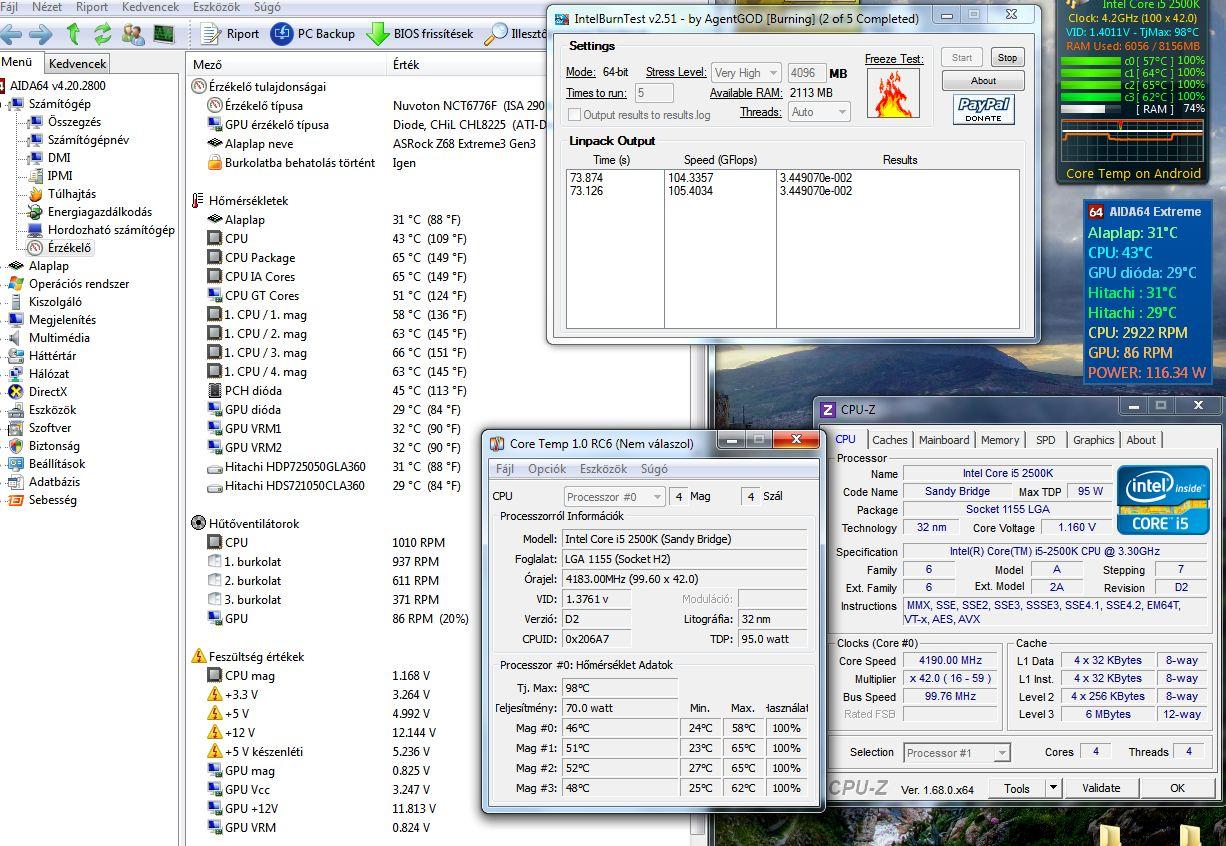Open the Threads dropdown in IntelBurnTest

pyautogui.click(x=819, y=113)
